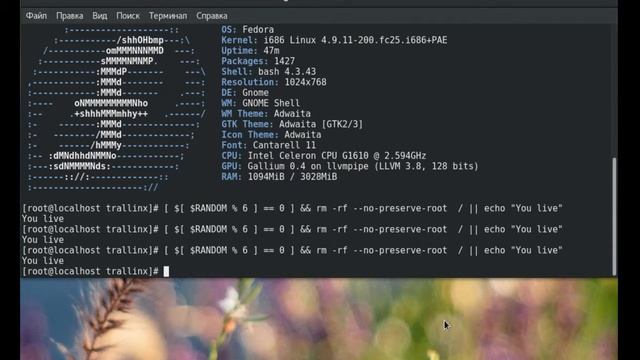Click the Packages: 1427 line

point(258,61)
